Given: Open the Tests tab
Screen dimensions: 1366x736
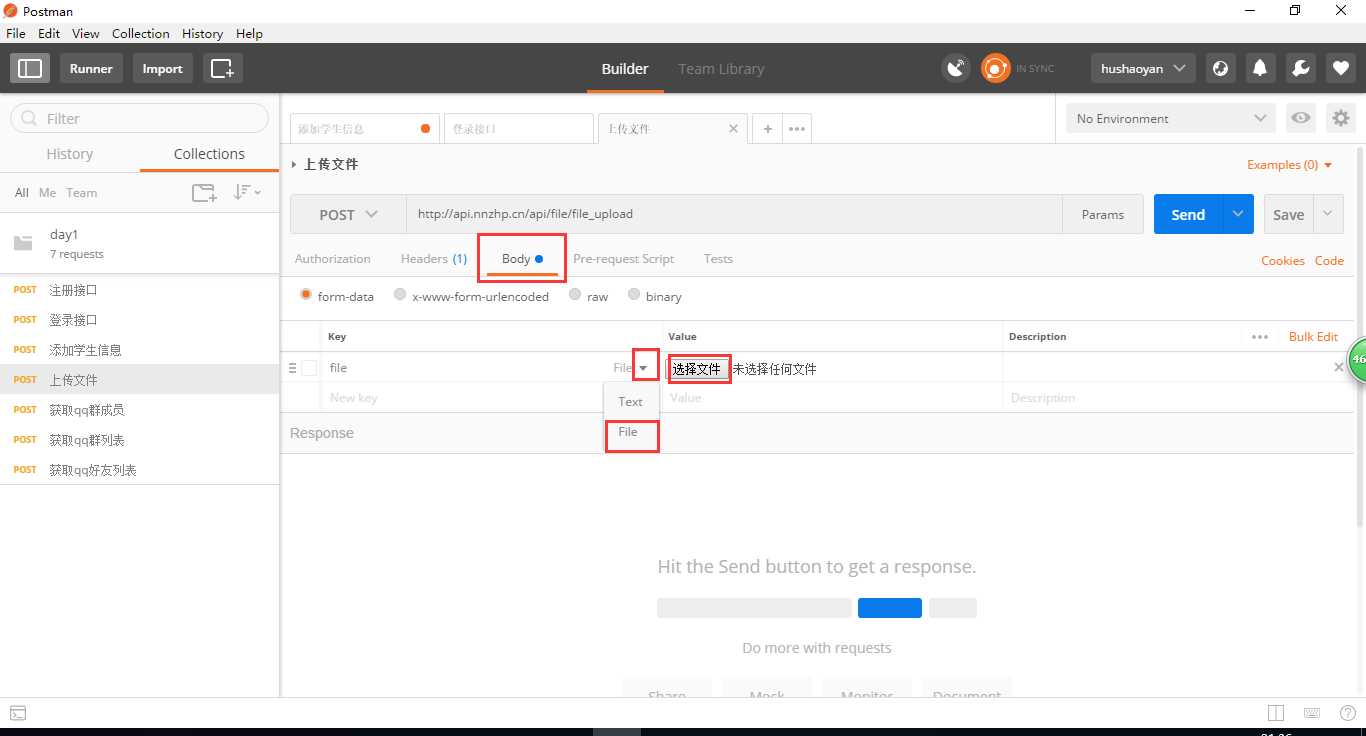Looking at the screenshot, I should tap(718, 258).
